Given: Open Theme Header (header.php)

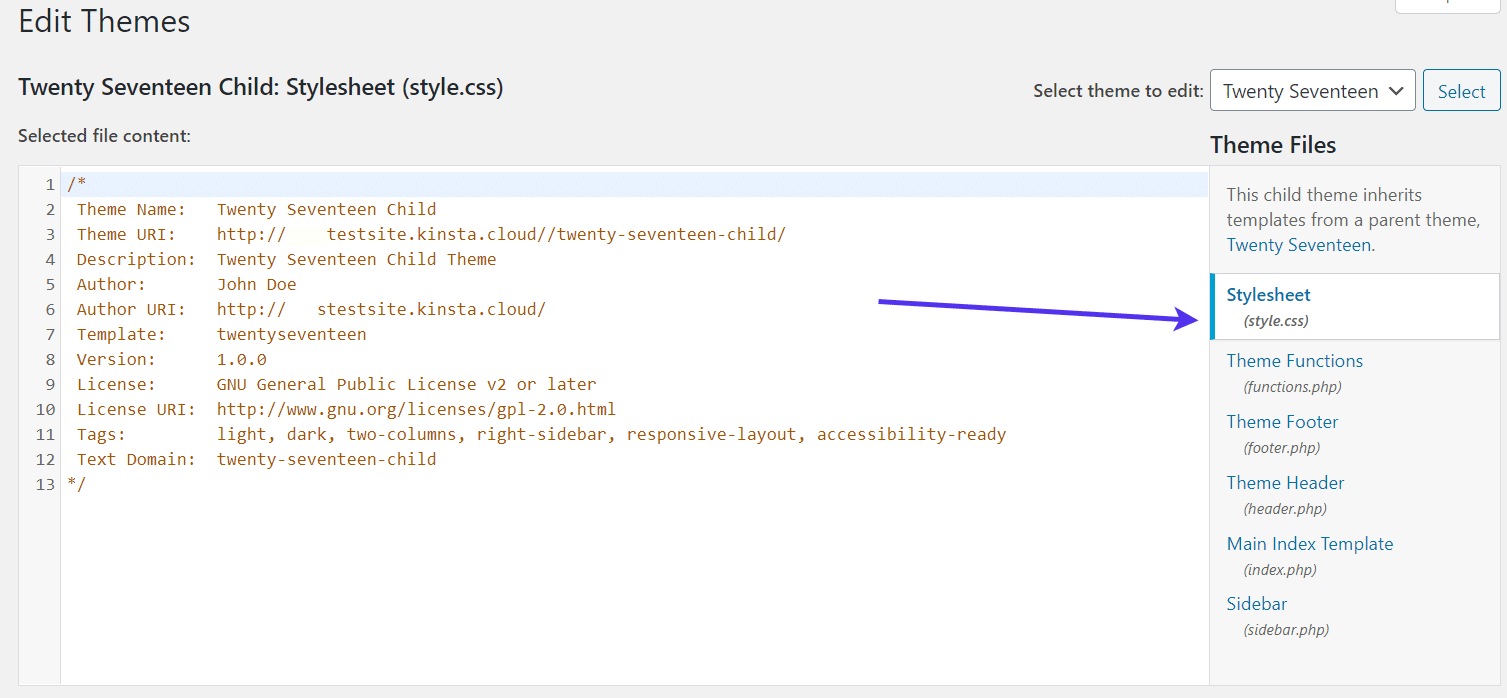Looking at the screenshot, I should click(x=1285, y=482).
